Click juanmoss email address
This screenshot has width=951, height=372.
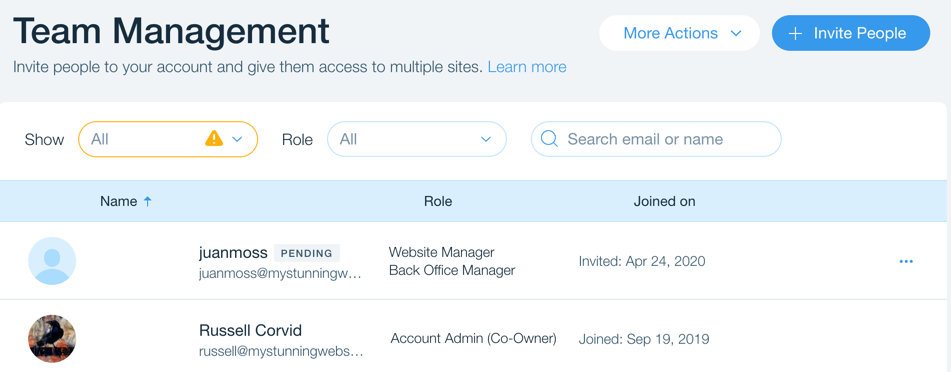pyautogui.click(x=280, y=274)
